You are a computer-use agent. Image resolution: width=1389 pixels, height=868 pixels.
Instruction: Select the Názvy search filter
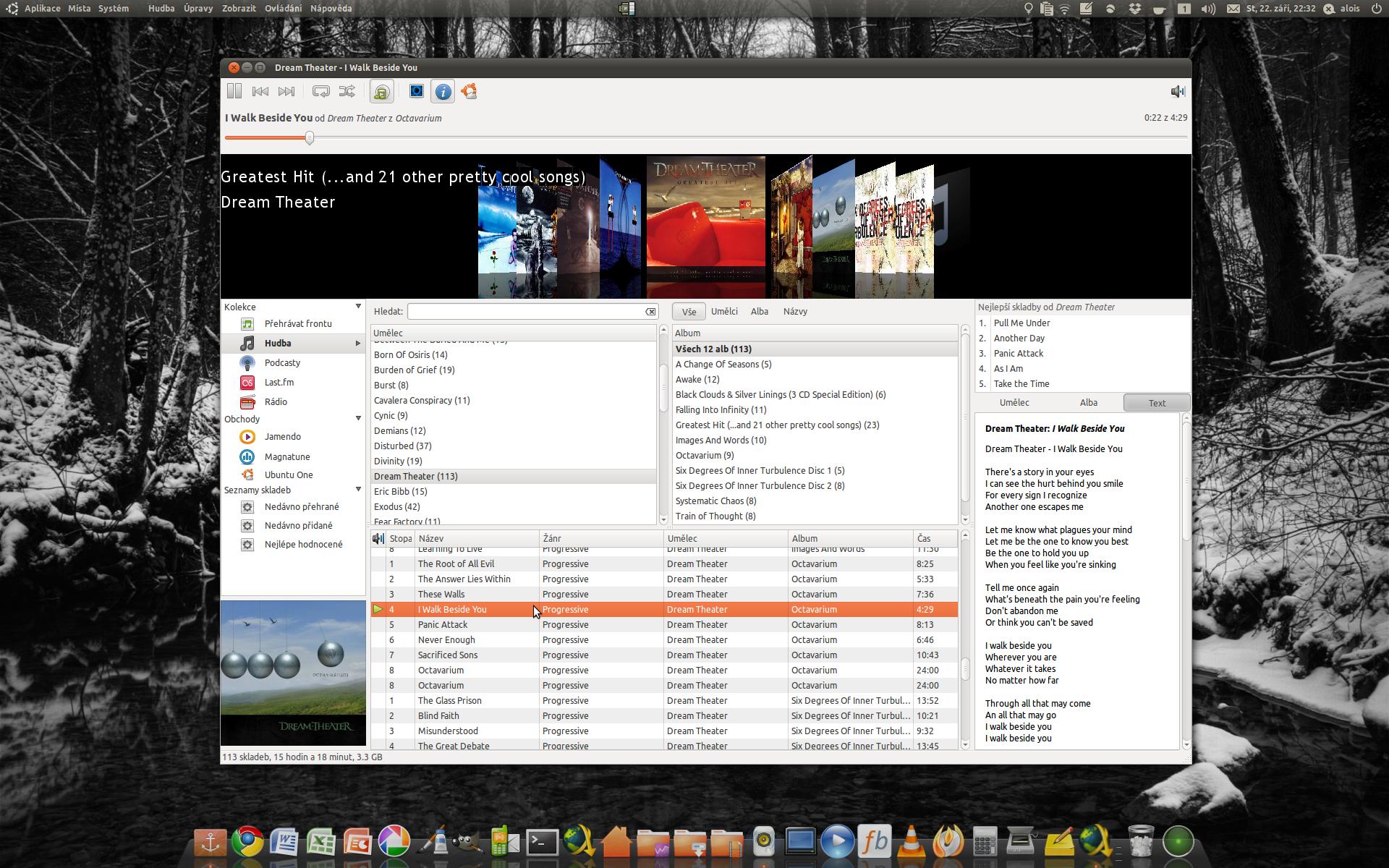point(795,312)
